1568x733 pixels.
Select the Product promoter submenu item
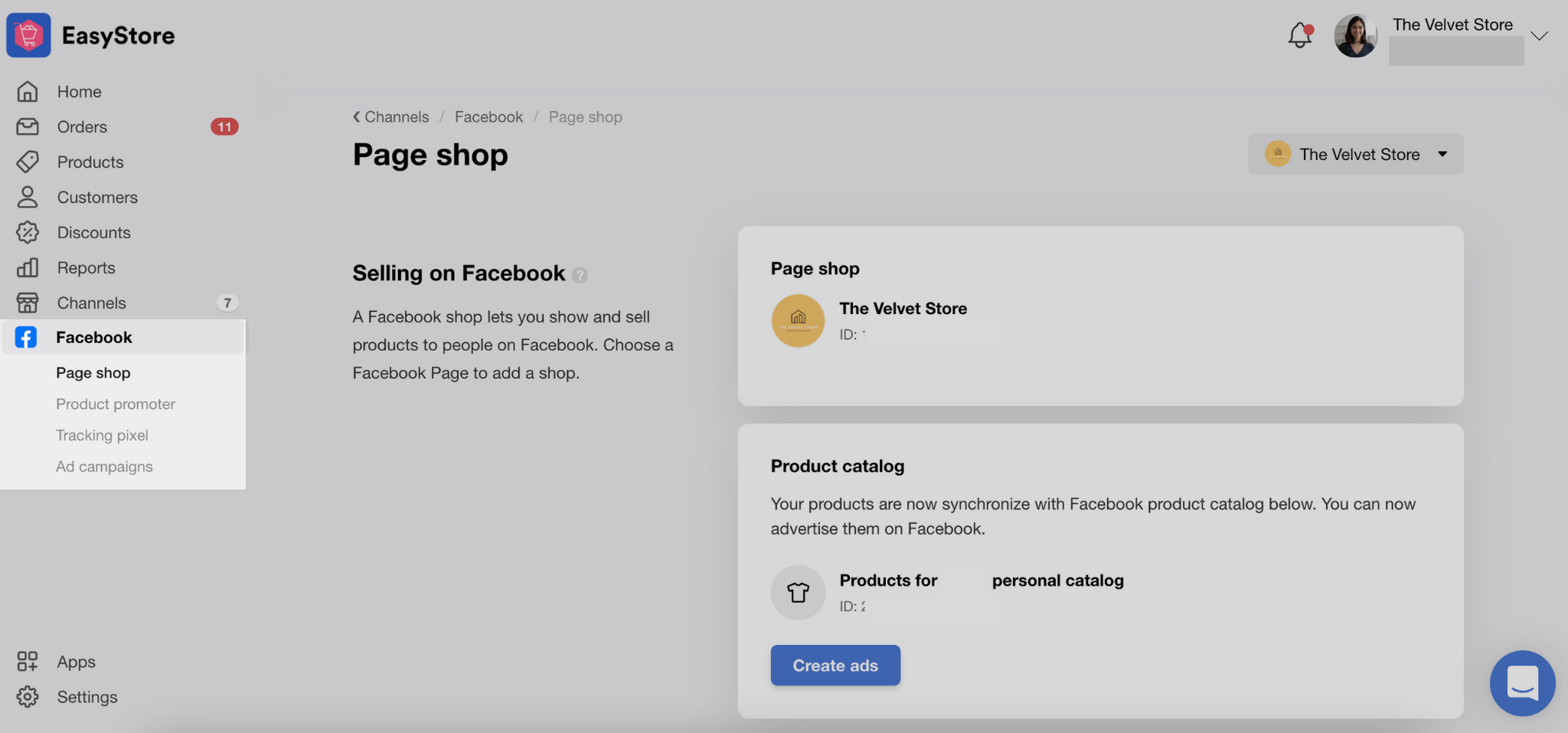116,404
